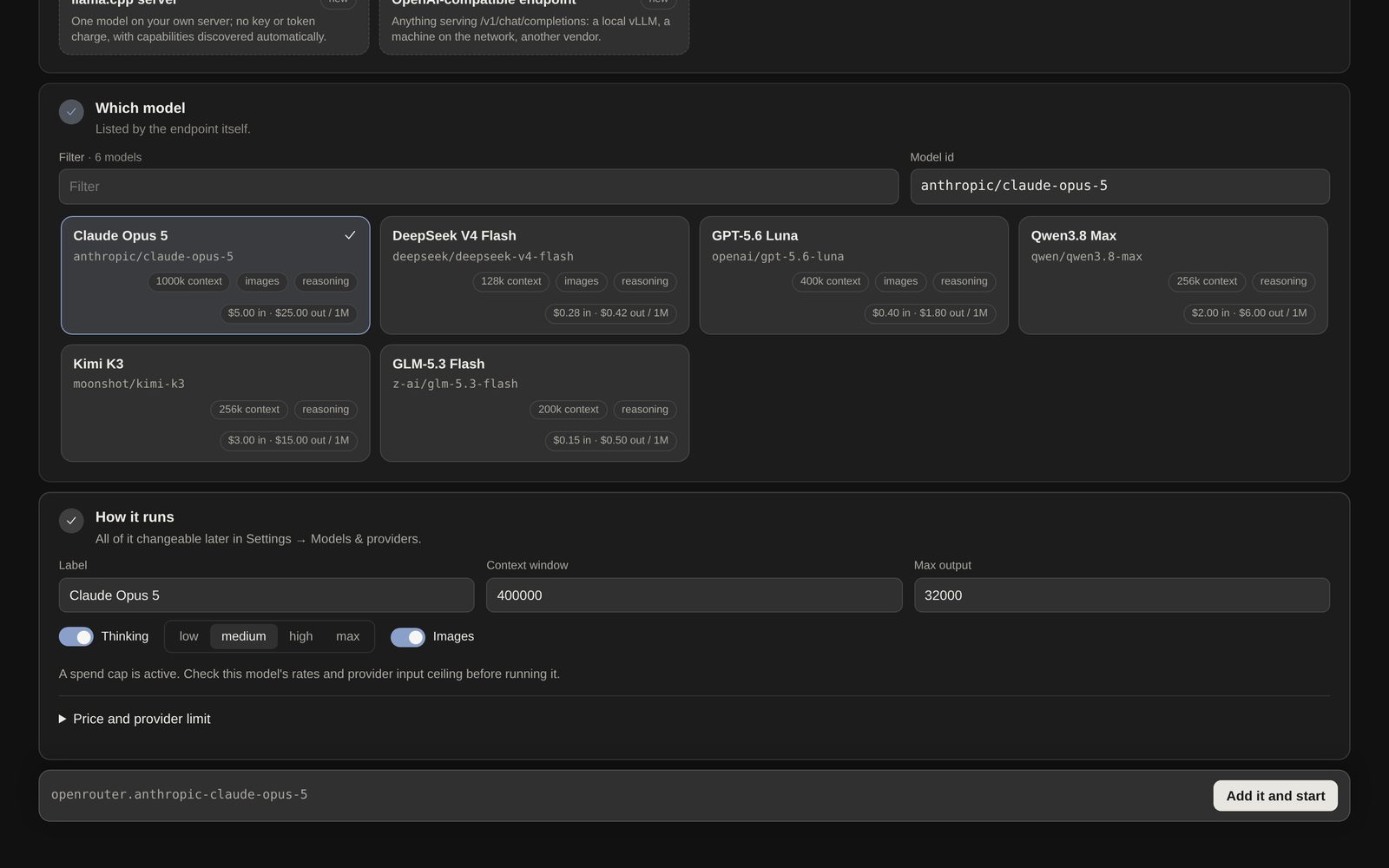Screen dimensions: 1389x868
Task: Click the Context window field
Action: (694, 595)
